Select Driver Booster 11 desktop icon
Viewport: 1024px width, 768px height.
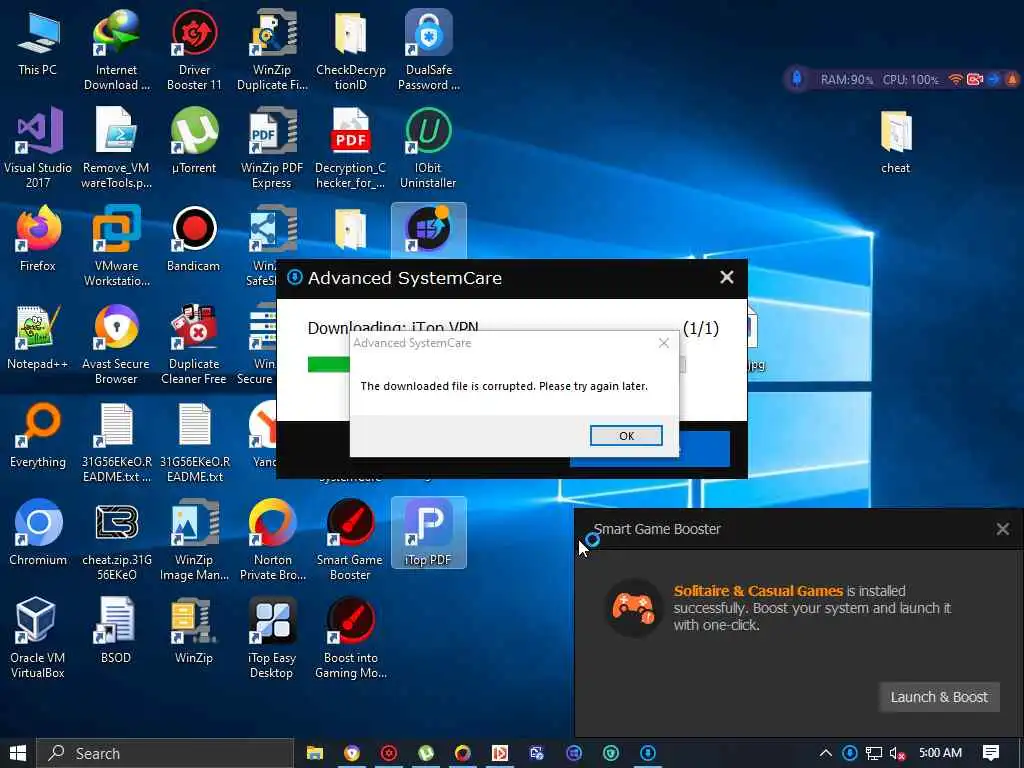click(194, 50)
